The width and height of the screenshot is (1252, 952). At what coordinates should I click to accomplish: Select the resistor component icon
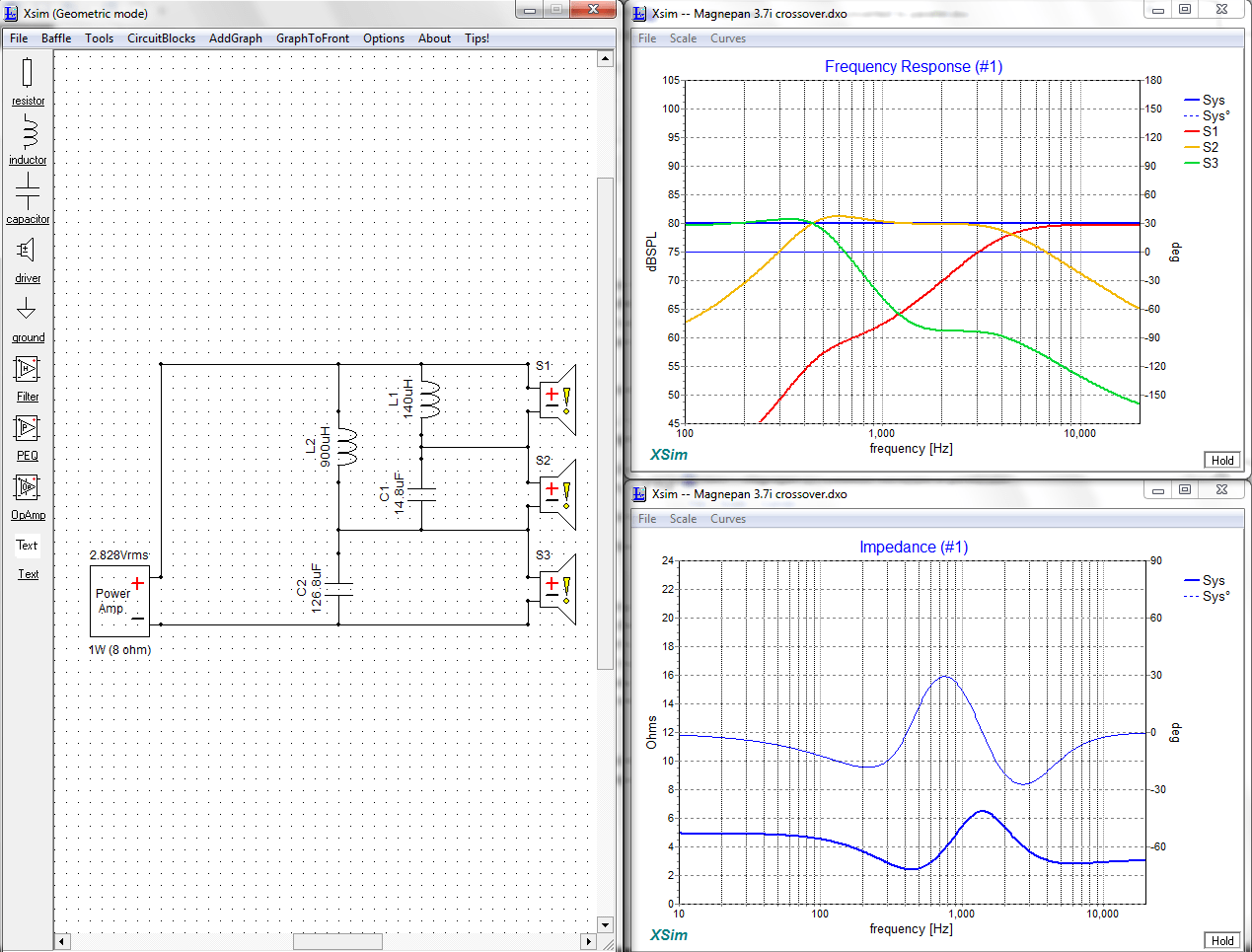point(27,72)
